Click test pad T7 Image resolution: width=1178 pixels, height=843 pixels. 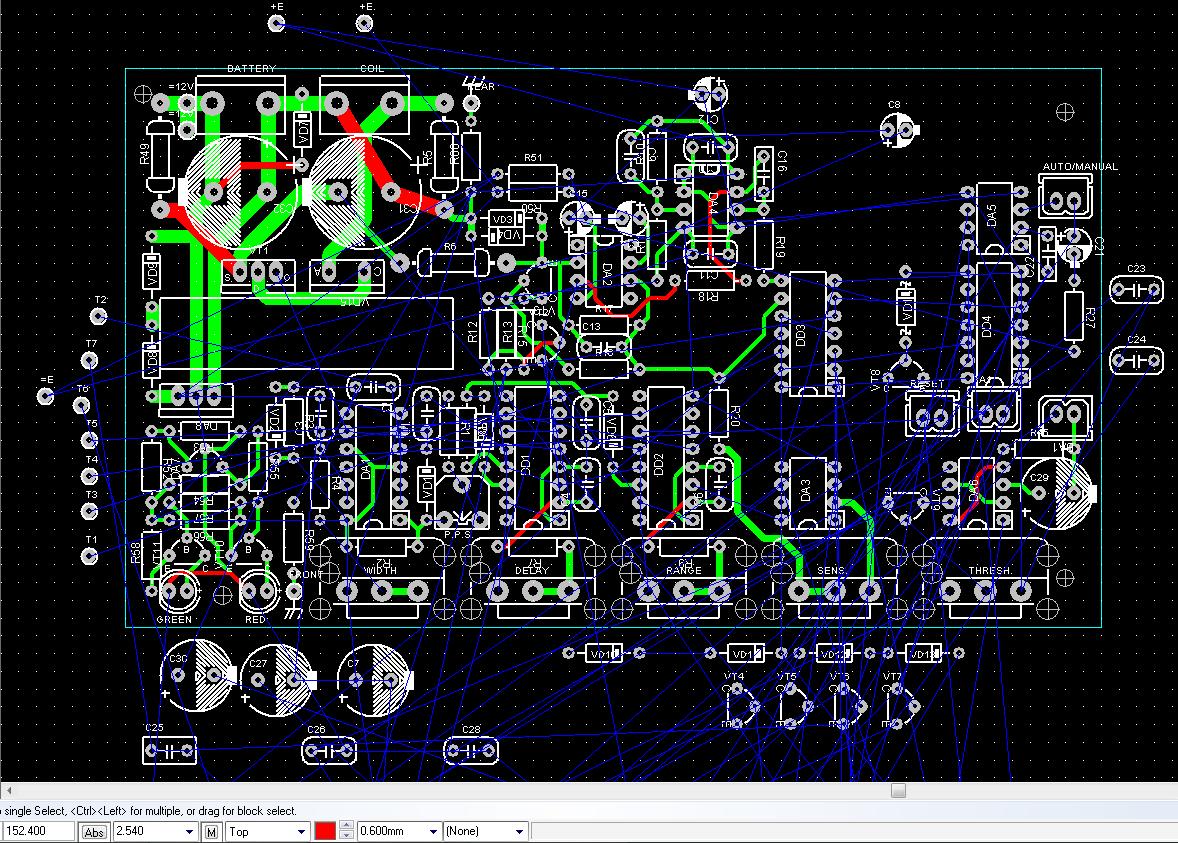click(89, 361)
